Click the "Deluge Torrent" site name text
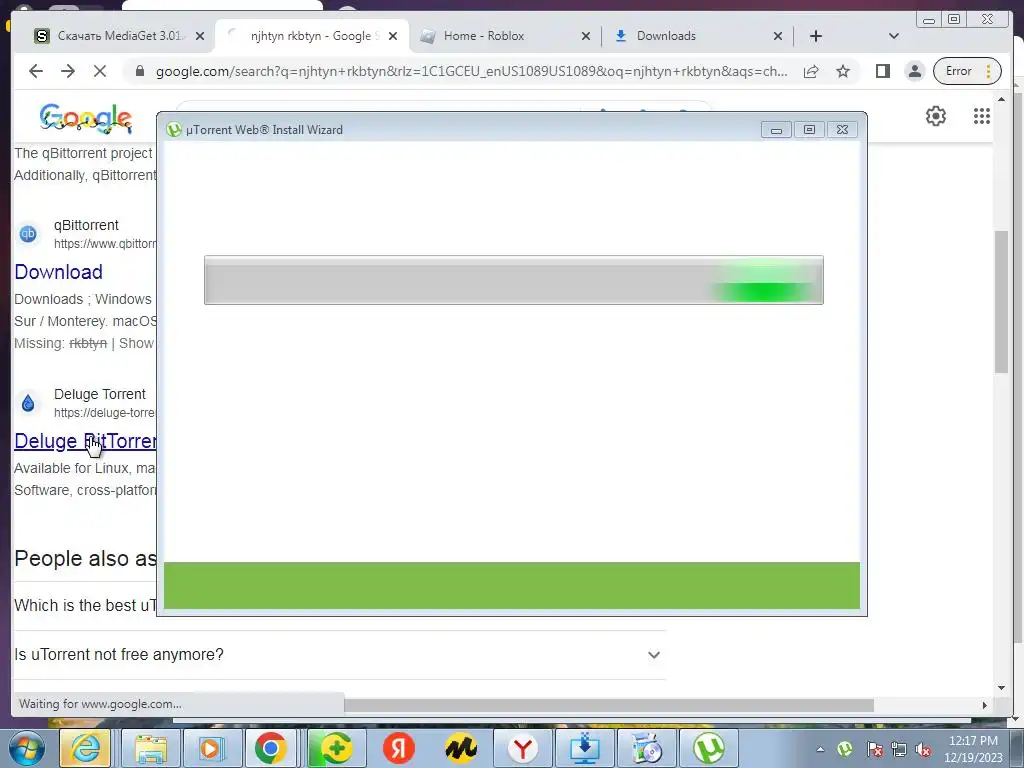Screen dimensions: 1024x768 click(x=99, y=394)
